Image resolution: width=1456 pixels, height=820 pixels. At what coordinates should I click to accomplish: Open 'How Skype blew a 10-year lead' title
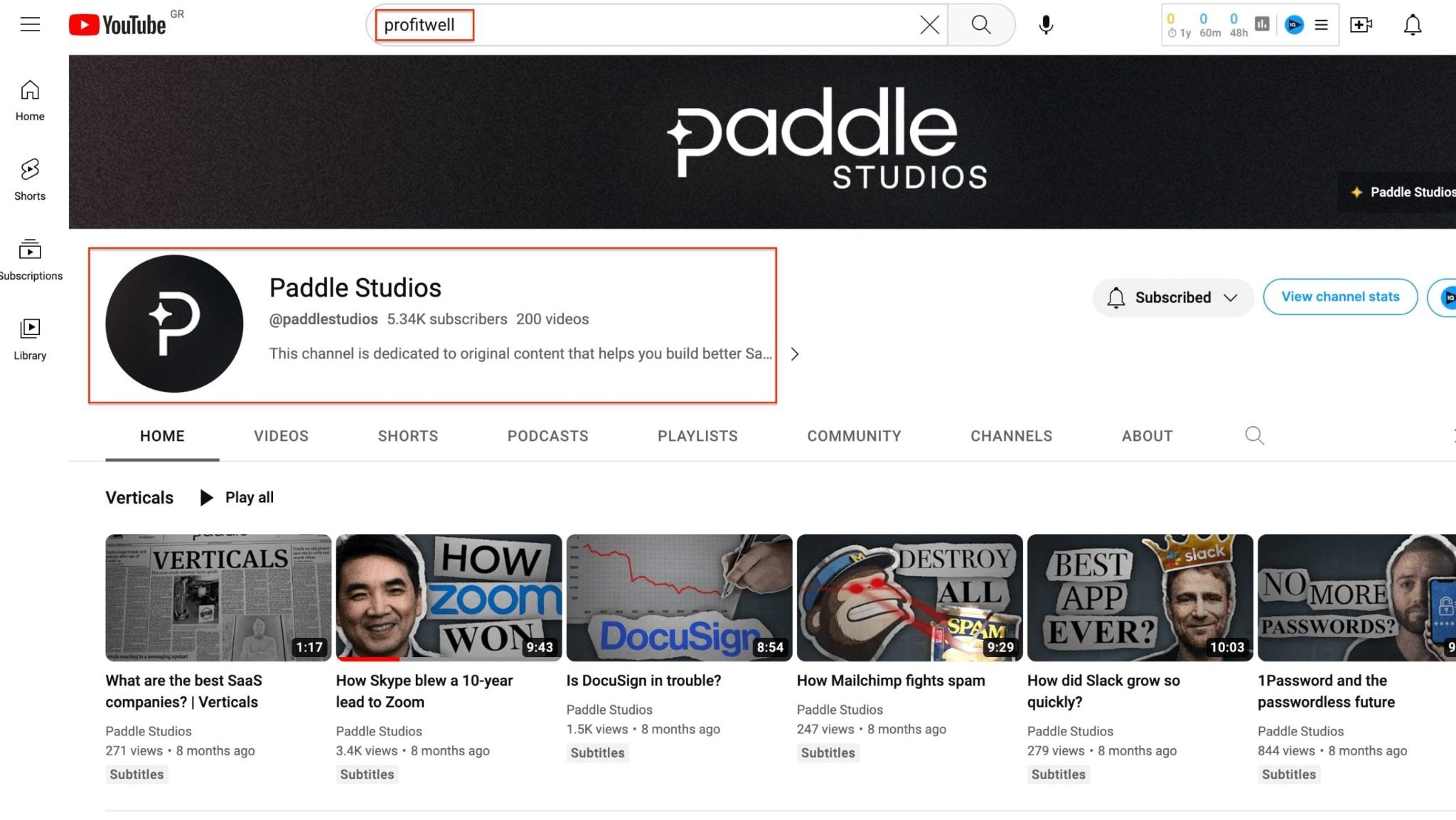point(424,691)
